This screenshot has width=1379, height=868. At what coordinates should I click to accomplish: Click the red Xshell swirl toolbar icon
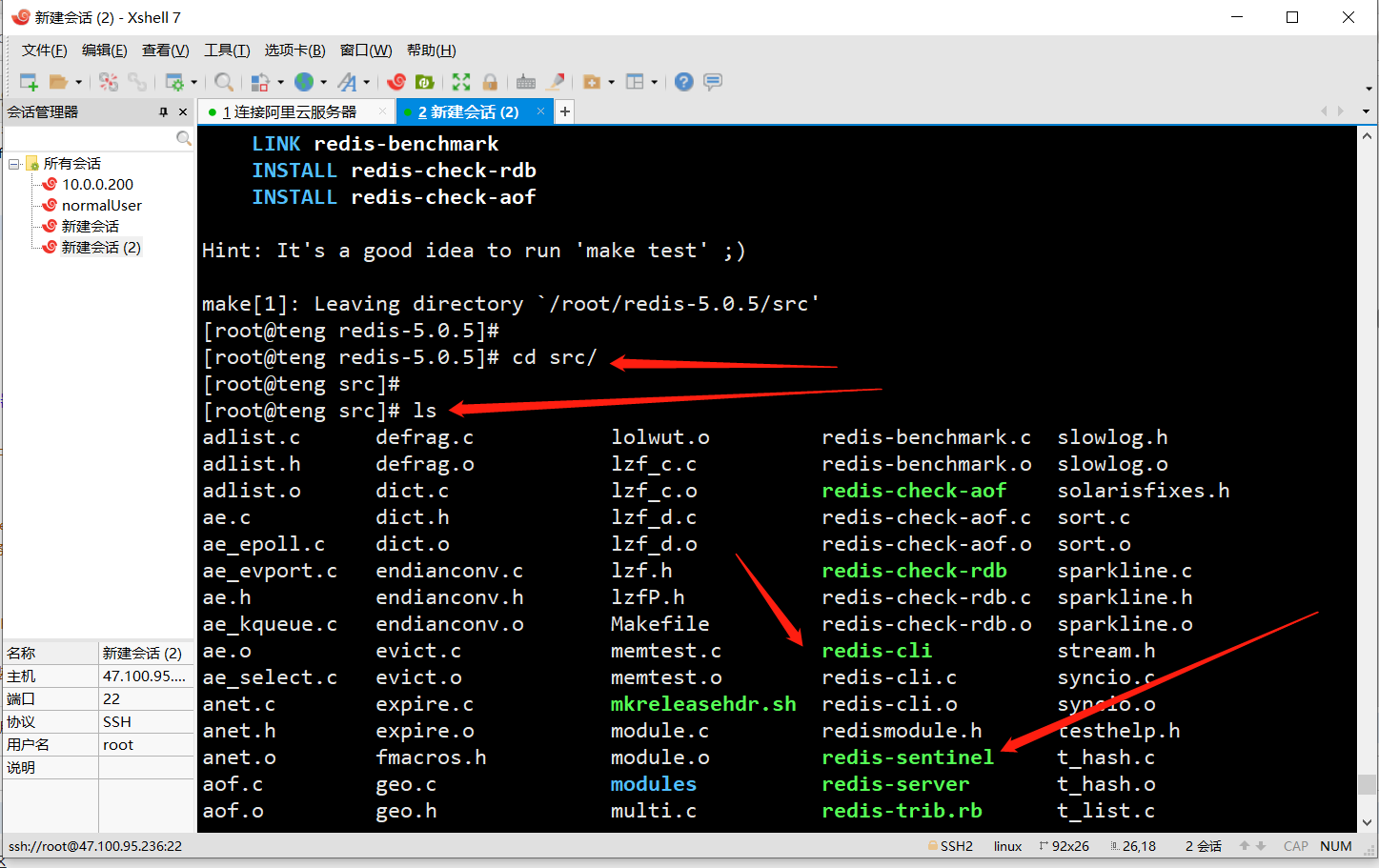(397, 82)
